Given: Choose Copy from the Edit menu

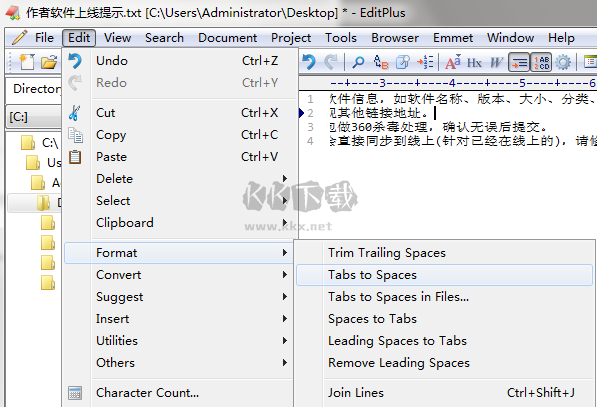Looking at the screenshot, I should 179,135.
